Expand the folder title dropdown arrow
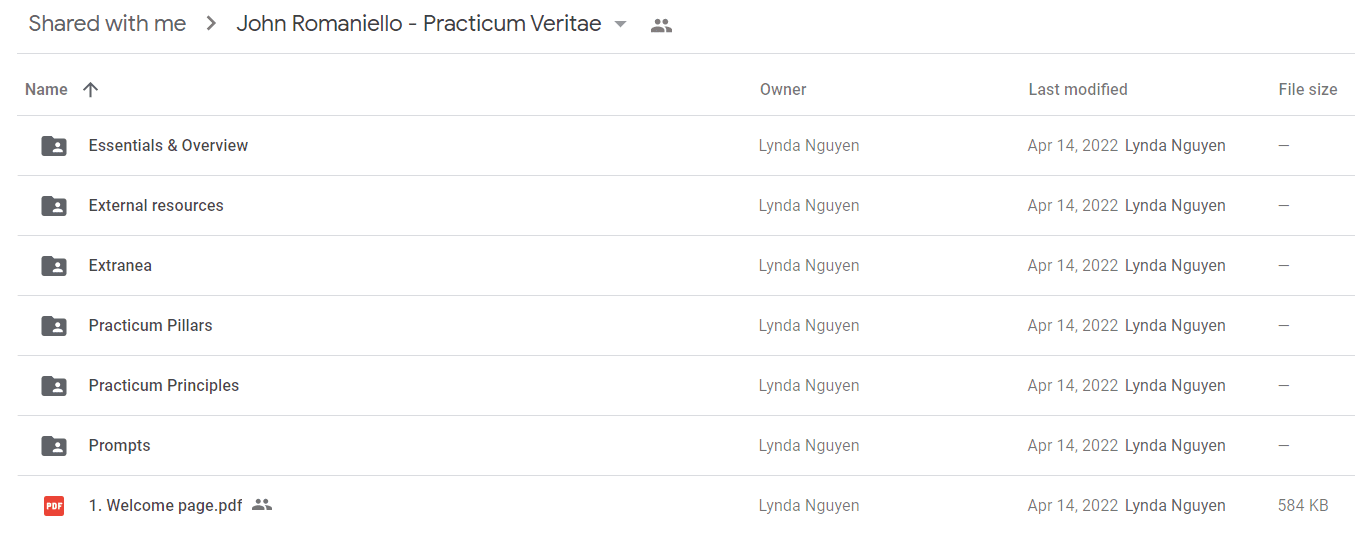 (620, 25)
